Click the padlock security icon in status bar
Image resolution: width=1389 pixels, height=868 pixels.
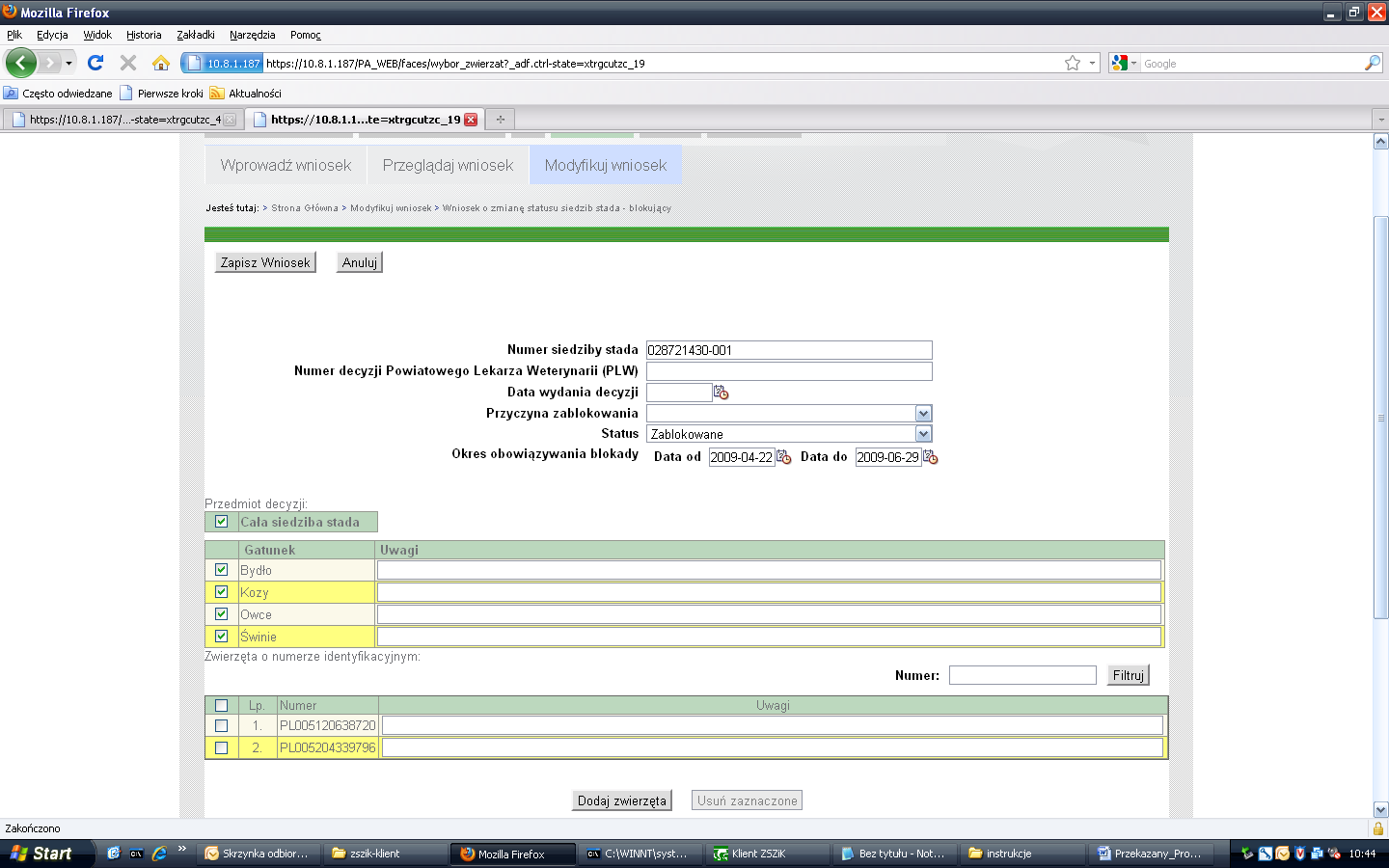click(x=1378, y=828)
